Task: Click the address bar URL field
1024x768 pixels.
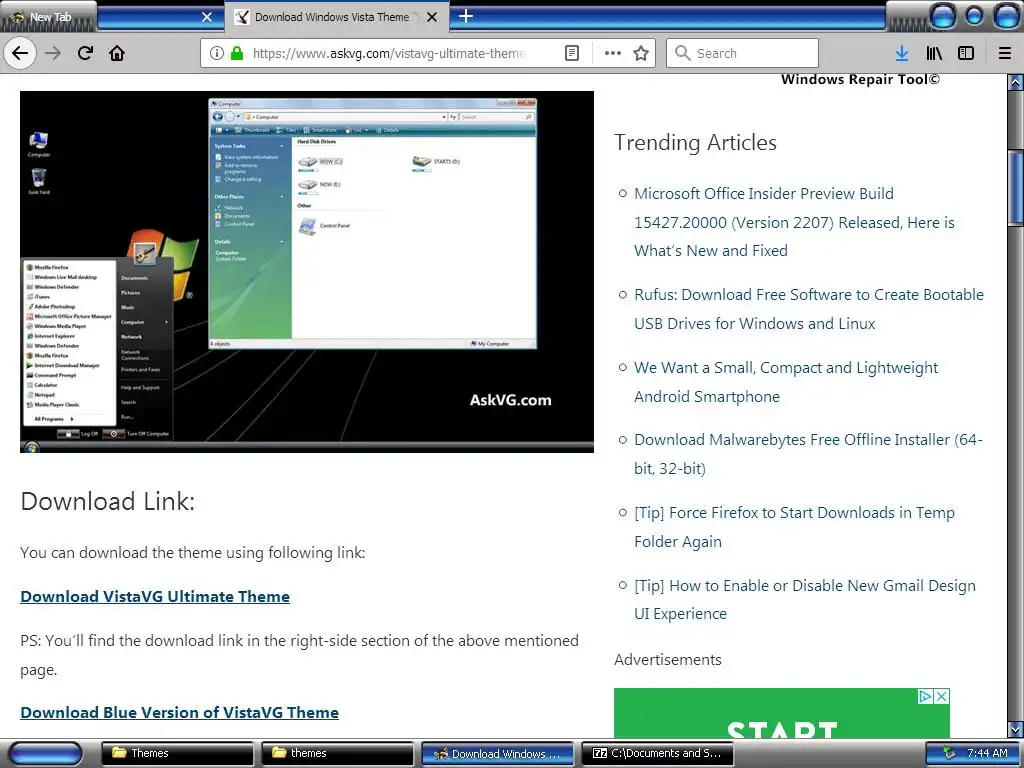Action: (389, 53)
